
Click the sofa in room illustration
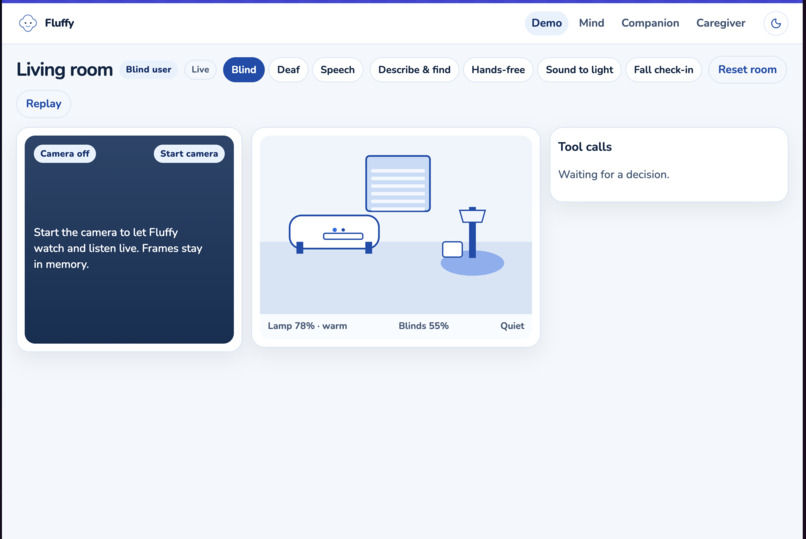tap(334, 234)
